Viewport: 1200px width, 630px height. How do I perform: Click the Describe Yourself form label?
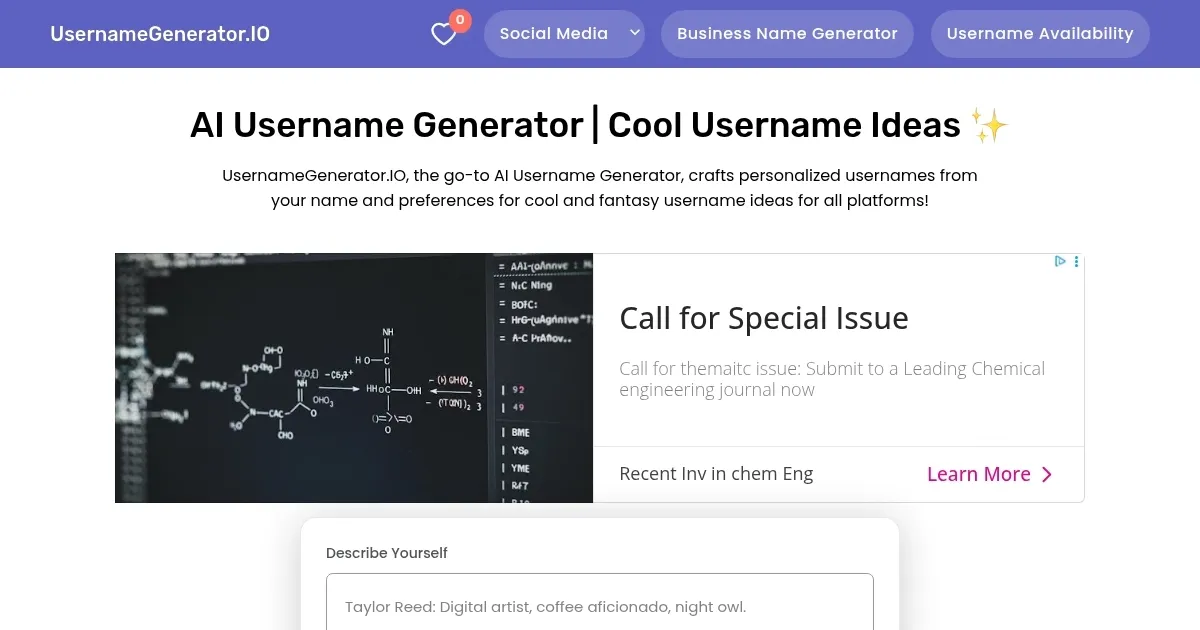pos(386,552)
